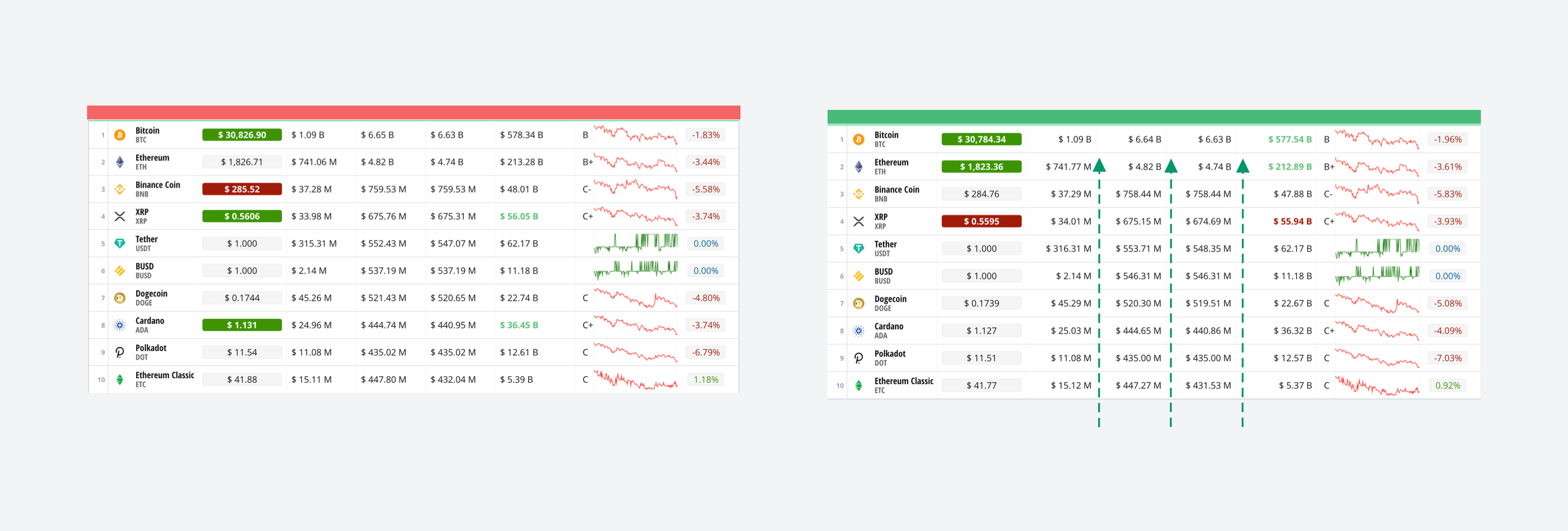Open Binance Coin name in right table
The width and height of the screenshot is (1568, 531).
897,190
